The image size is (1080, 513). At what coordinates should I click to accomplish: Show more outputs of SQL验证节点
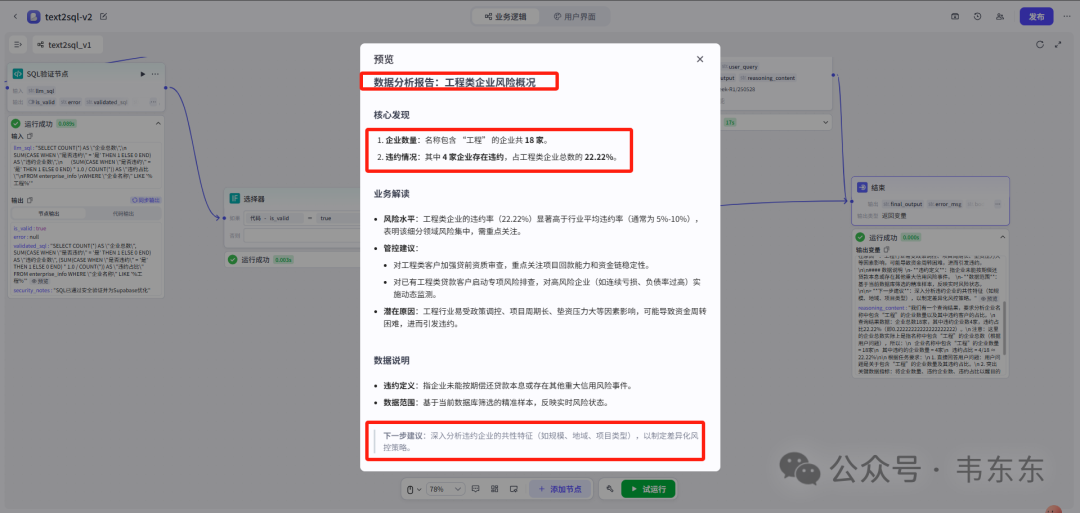(x=156, y=102)
